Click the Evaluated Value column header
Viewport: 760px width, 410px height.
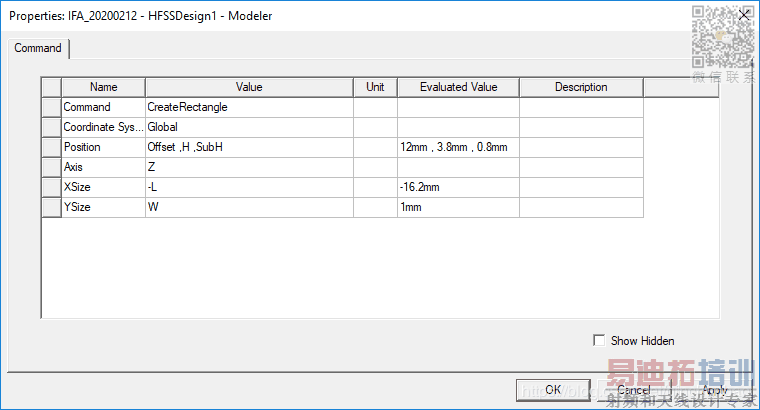pos(458,87)
